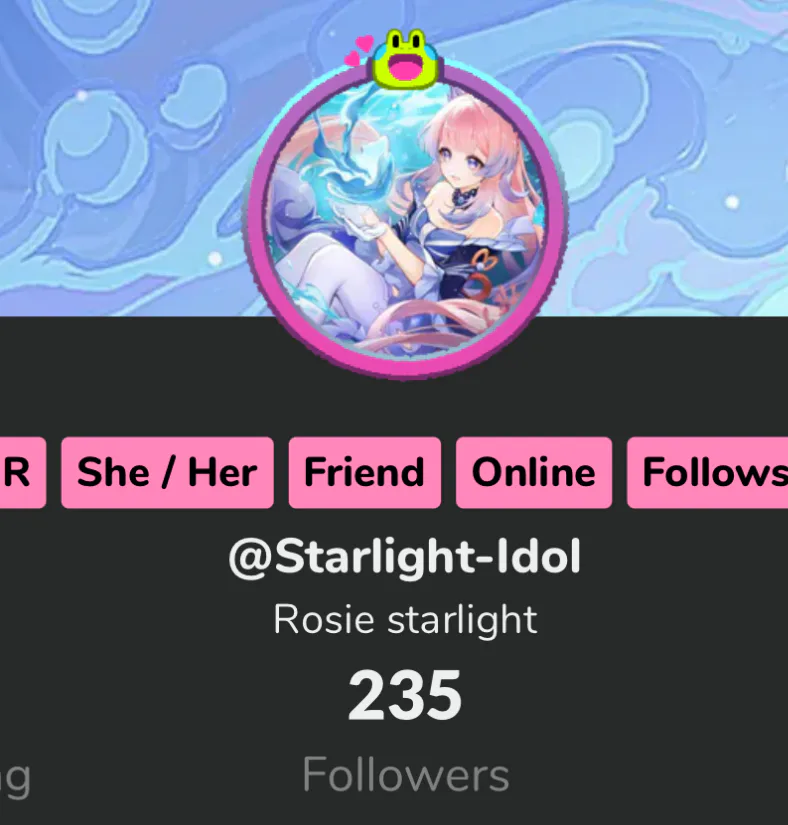Click the Rosie starlight display name
Screen dimensions: 788x825
405,620
